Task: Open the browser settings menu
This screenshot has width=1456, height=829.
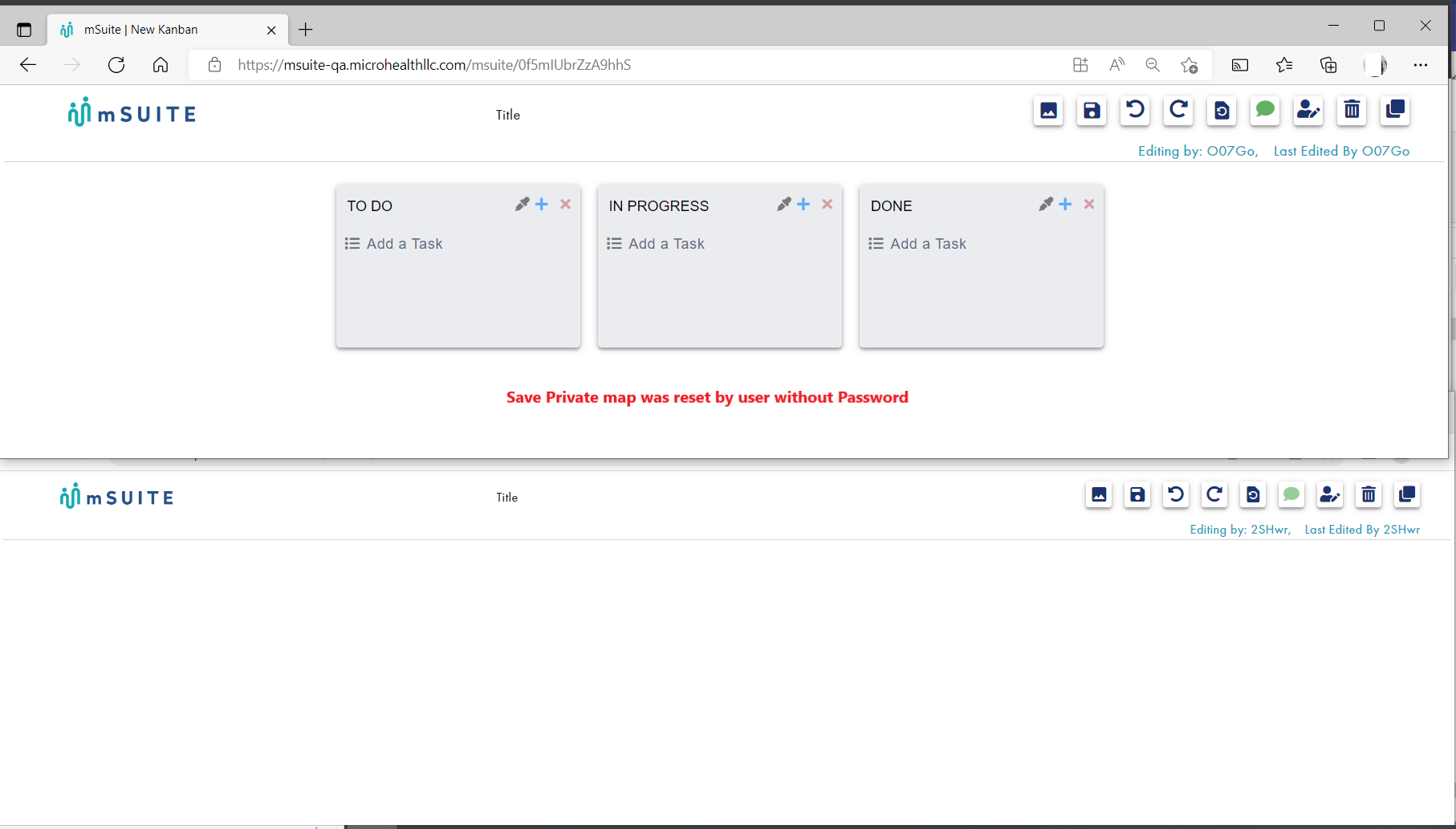Action: pyautogui.click(x=1421, y=65)
